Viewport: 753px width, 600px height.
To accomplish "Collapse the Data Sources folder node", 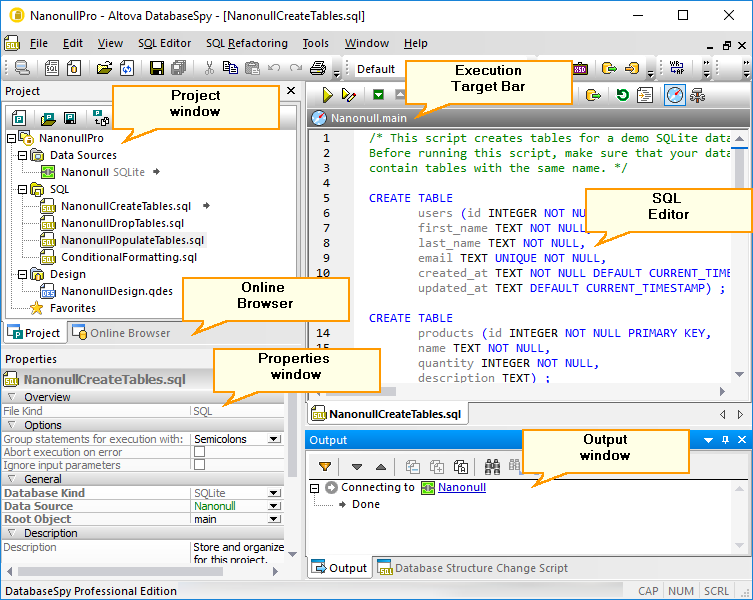I will click(22, 156).
